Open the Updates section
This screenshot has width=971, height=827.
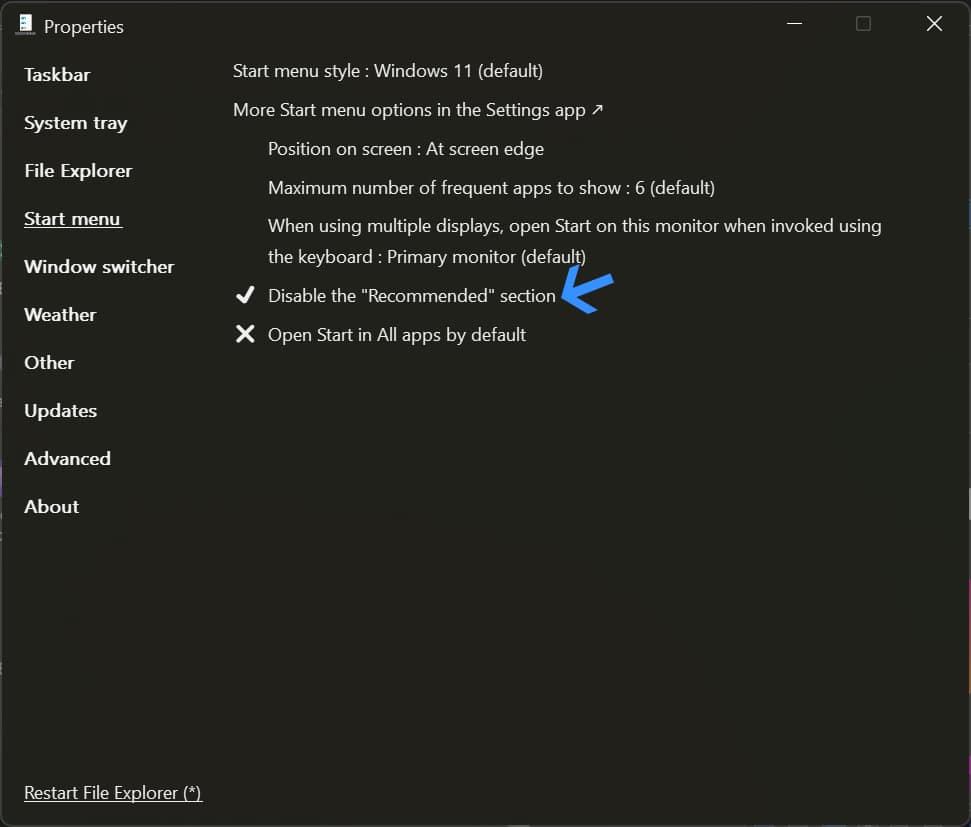click(60, 410)
